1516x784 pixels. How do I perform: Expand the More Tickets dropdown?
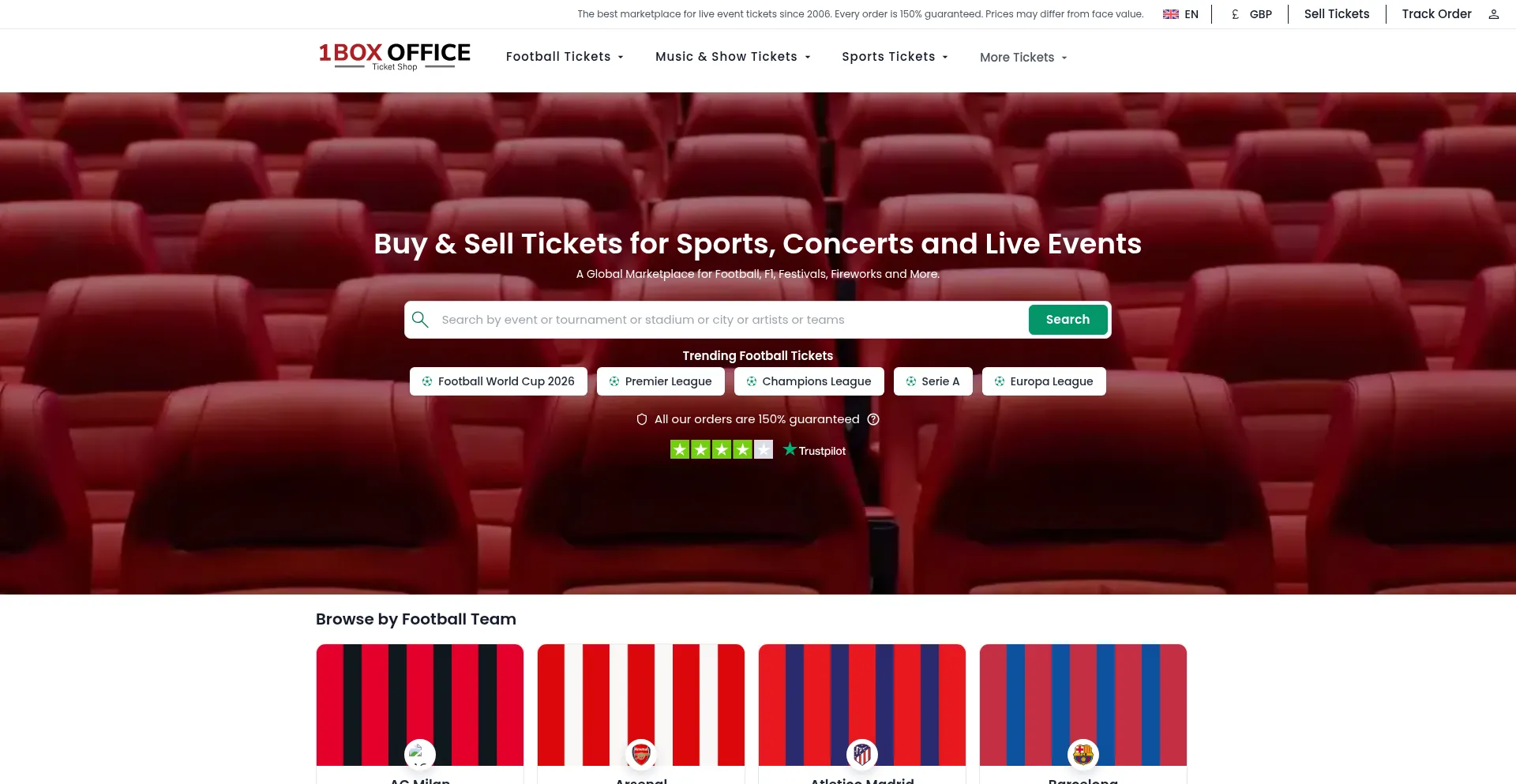point(1023,58)
